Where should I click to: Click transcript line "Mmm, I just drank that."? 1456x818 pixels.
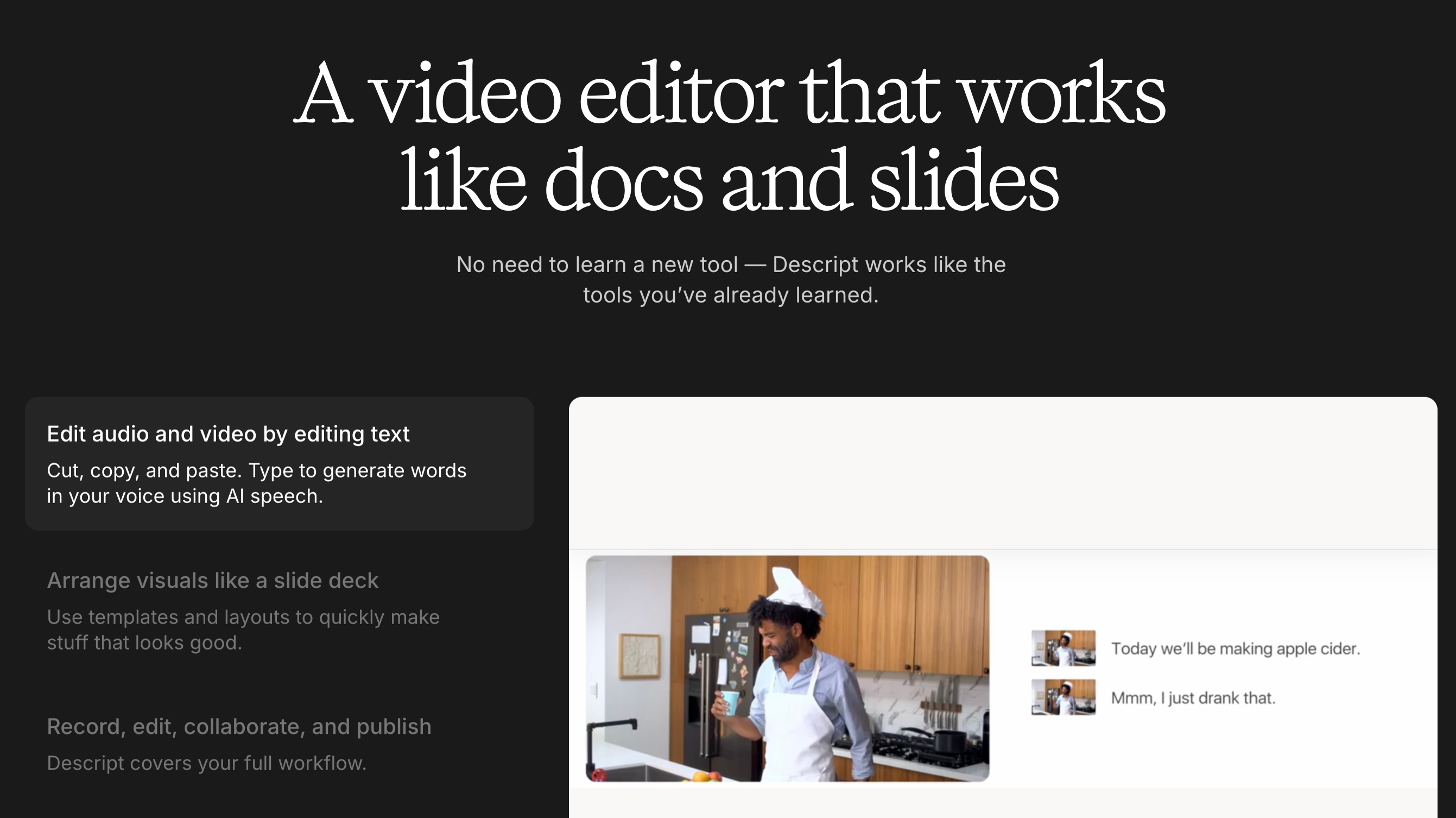pos(1193,698)
